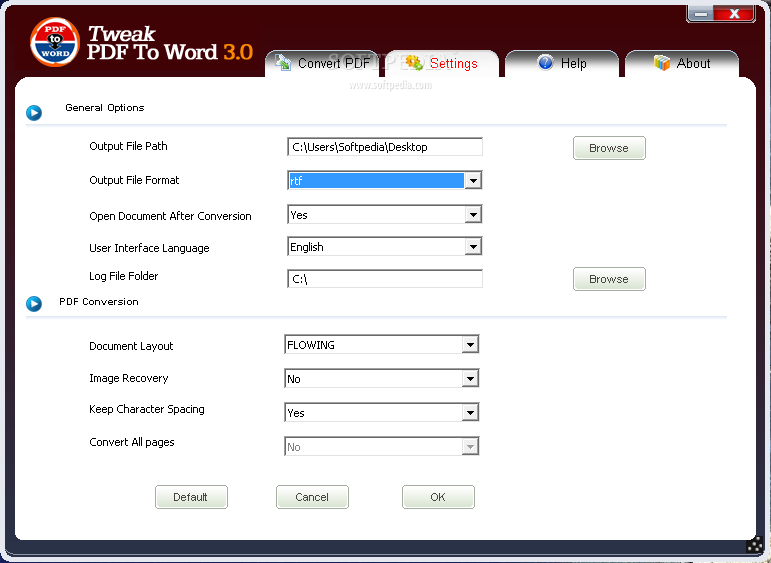Click the Log File Folder text field
Screen dimensions: 771x563
click(x=385, y=279)
